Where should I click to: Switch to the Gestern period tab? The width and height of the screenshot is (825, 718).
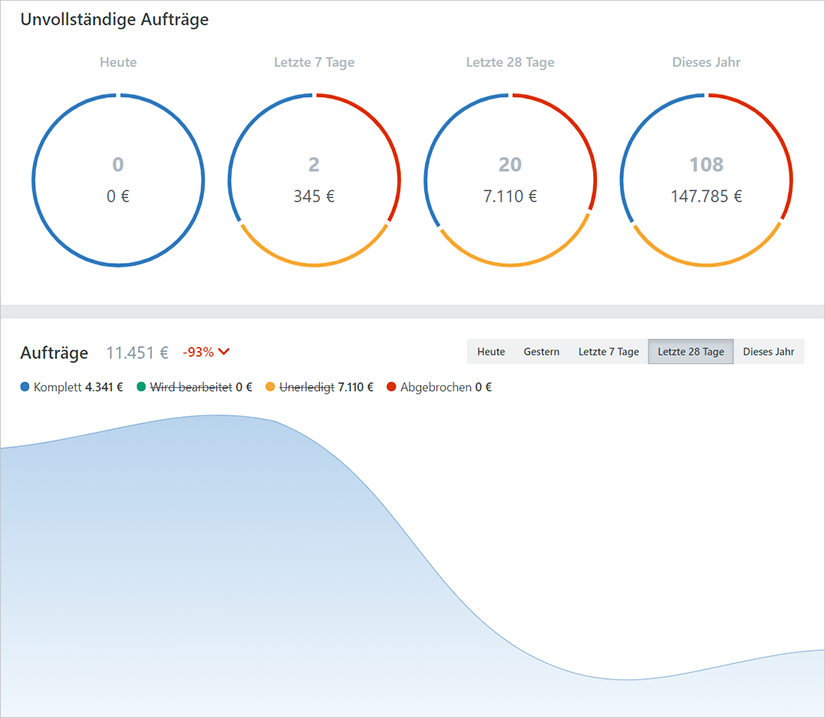pos(542,351)
